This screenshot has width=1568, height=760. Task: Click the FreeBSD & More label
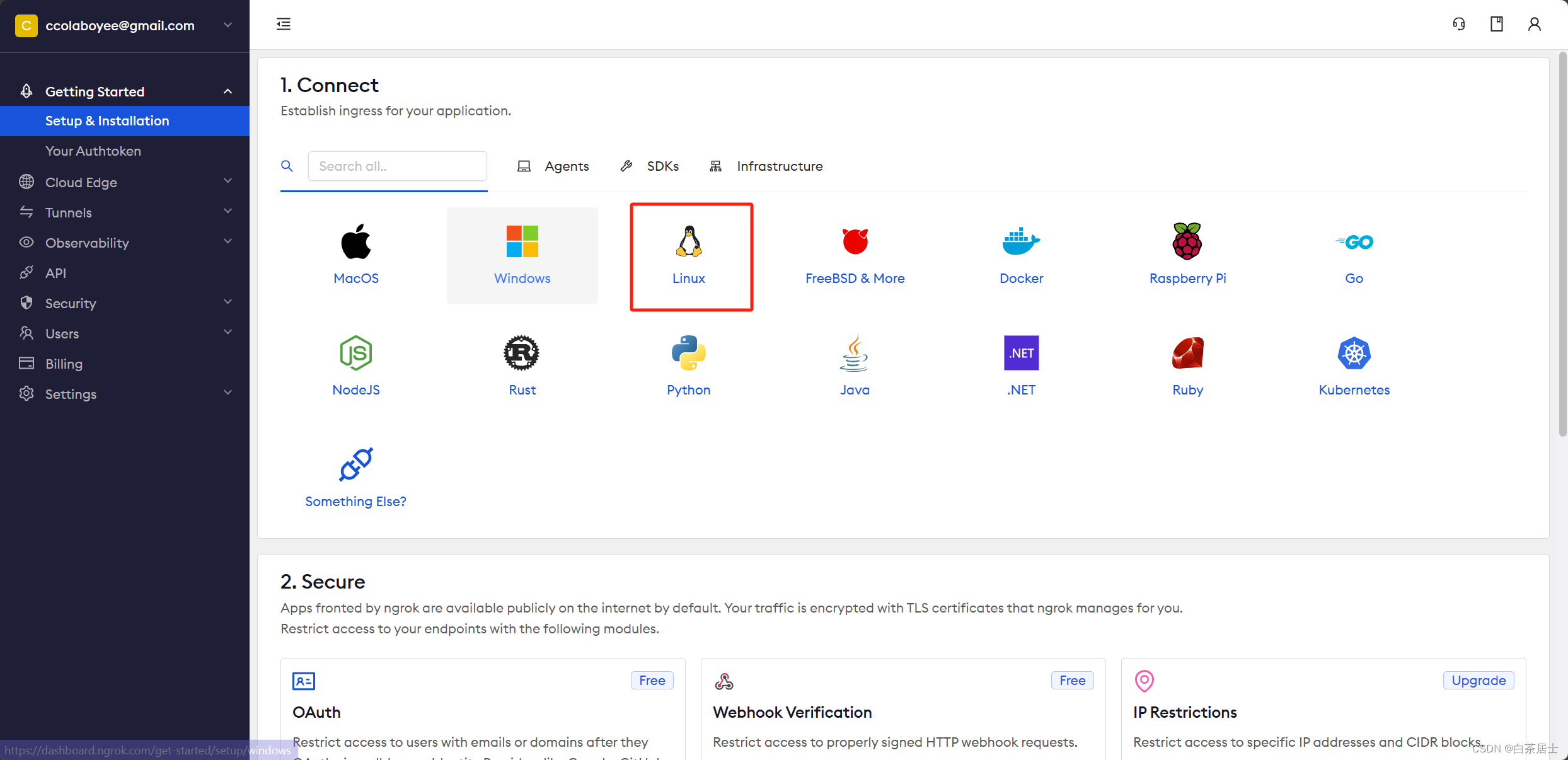(x=855, y=278)
